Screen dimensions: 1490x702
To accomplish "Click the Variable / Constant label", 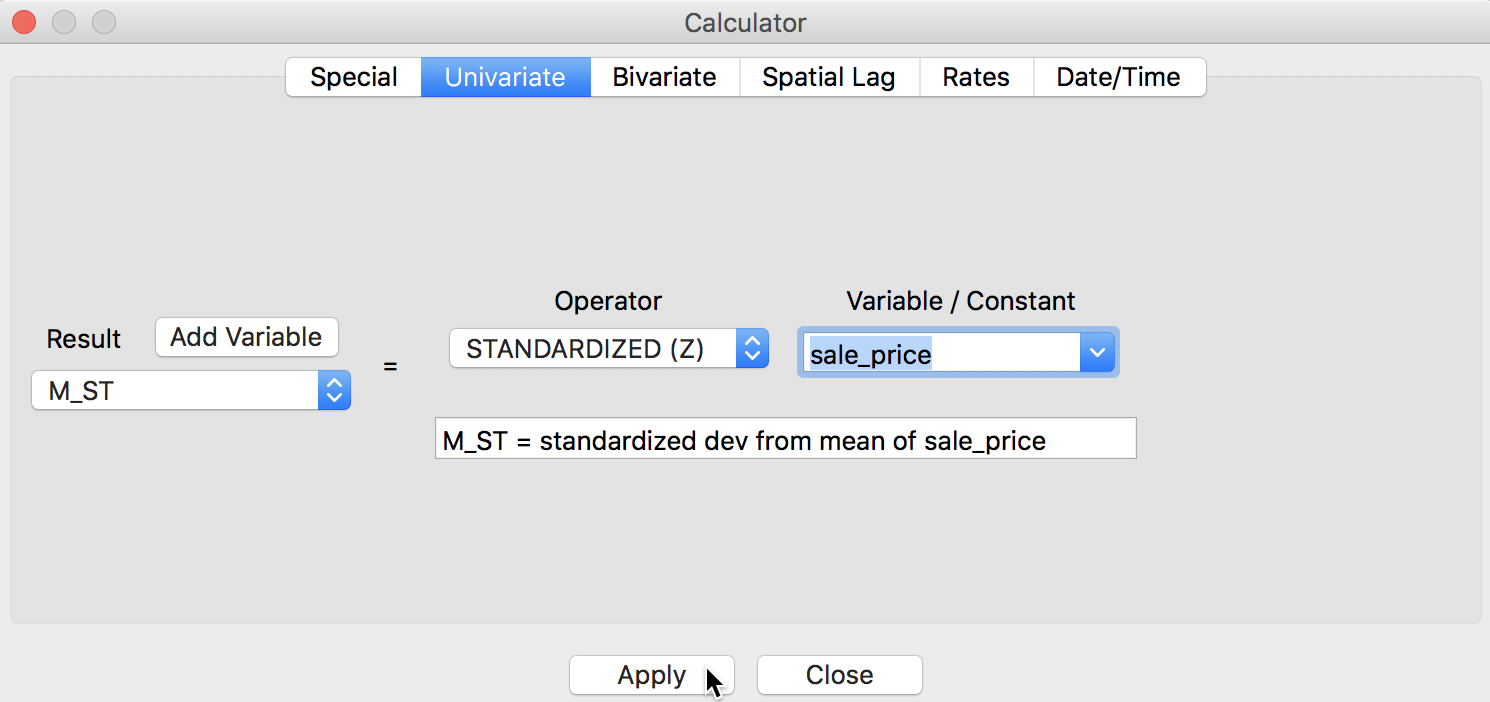I will tap(960, 301).
